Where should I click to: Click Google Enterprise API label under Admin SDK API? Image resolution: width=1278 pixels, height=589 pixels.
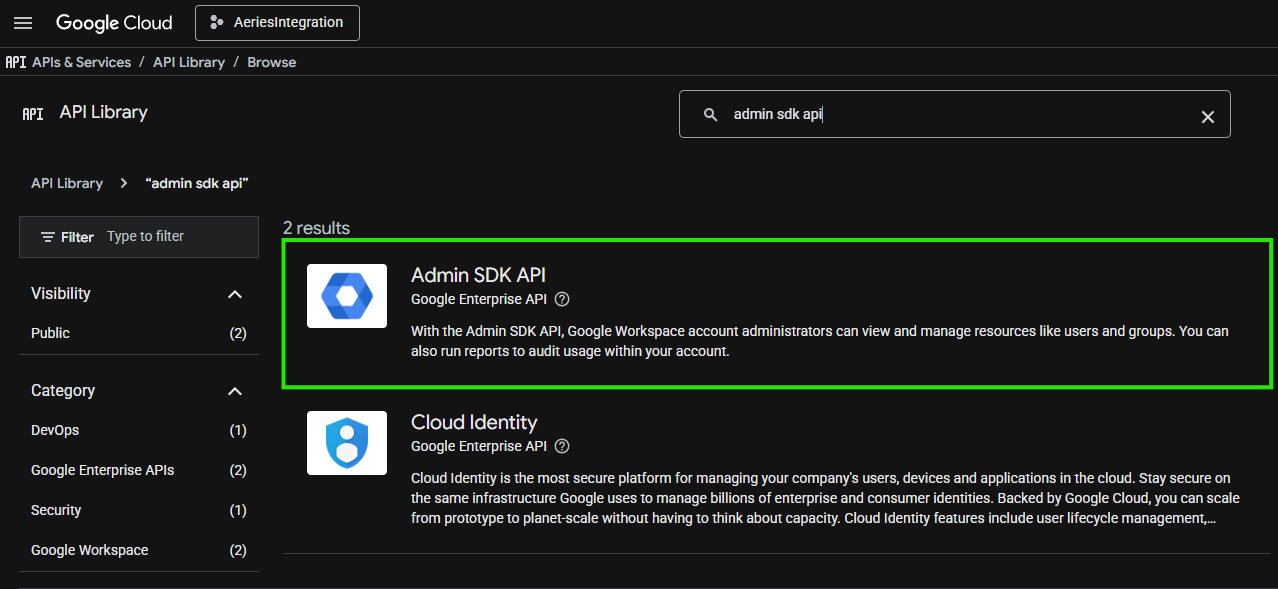479,299
